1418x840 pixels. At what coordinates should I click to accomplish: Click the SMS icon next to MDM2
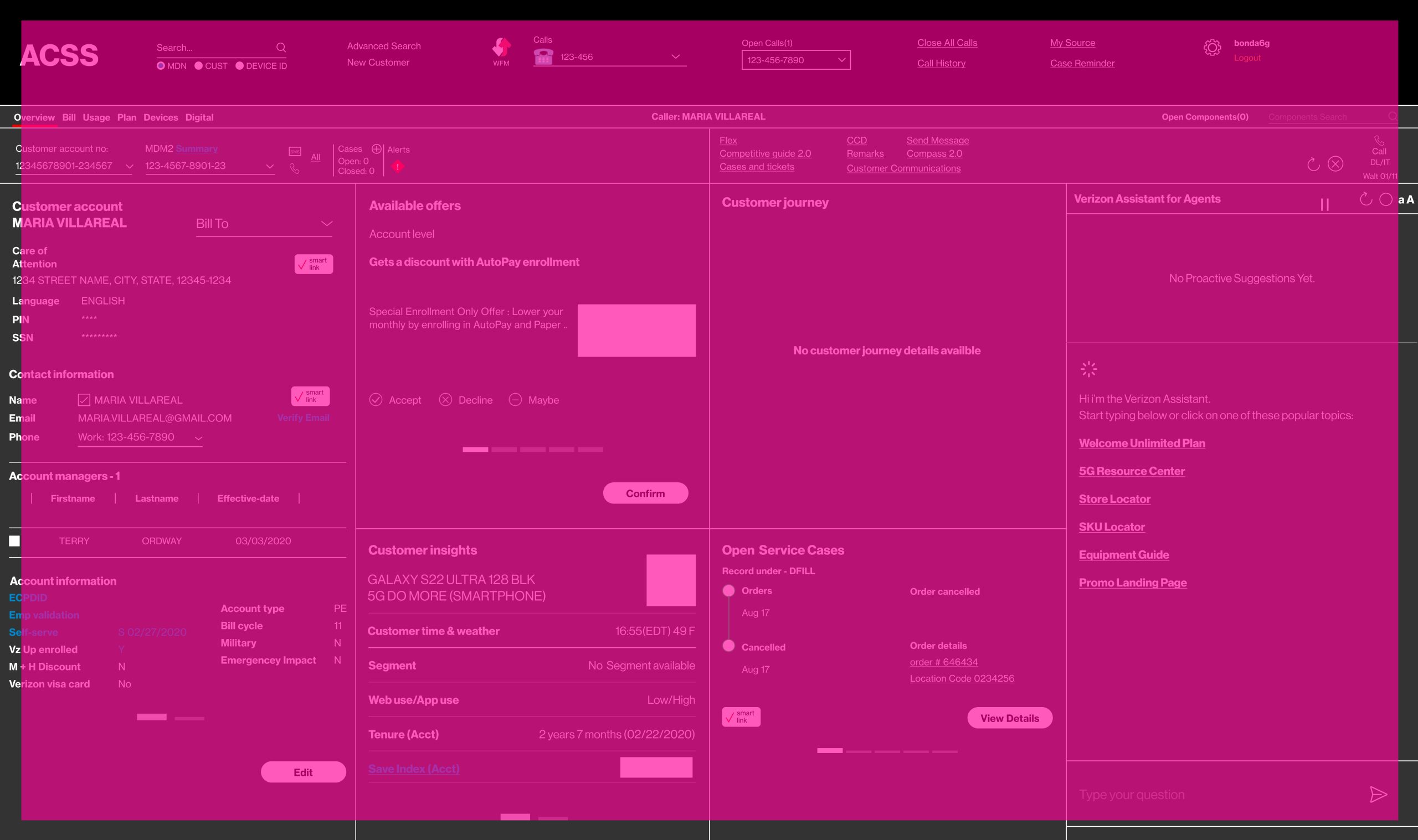(x=295, y=152)
